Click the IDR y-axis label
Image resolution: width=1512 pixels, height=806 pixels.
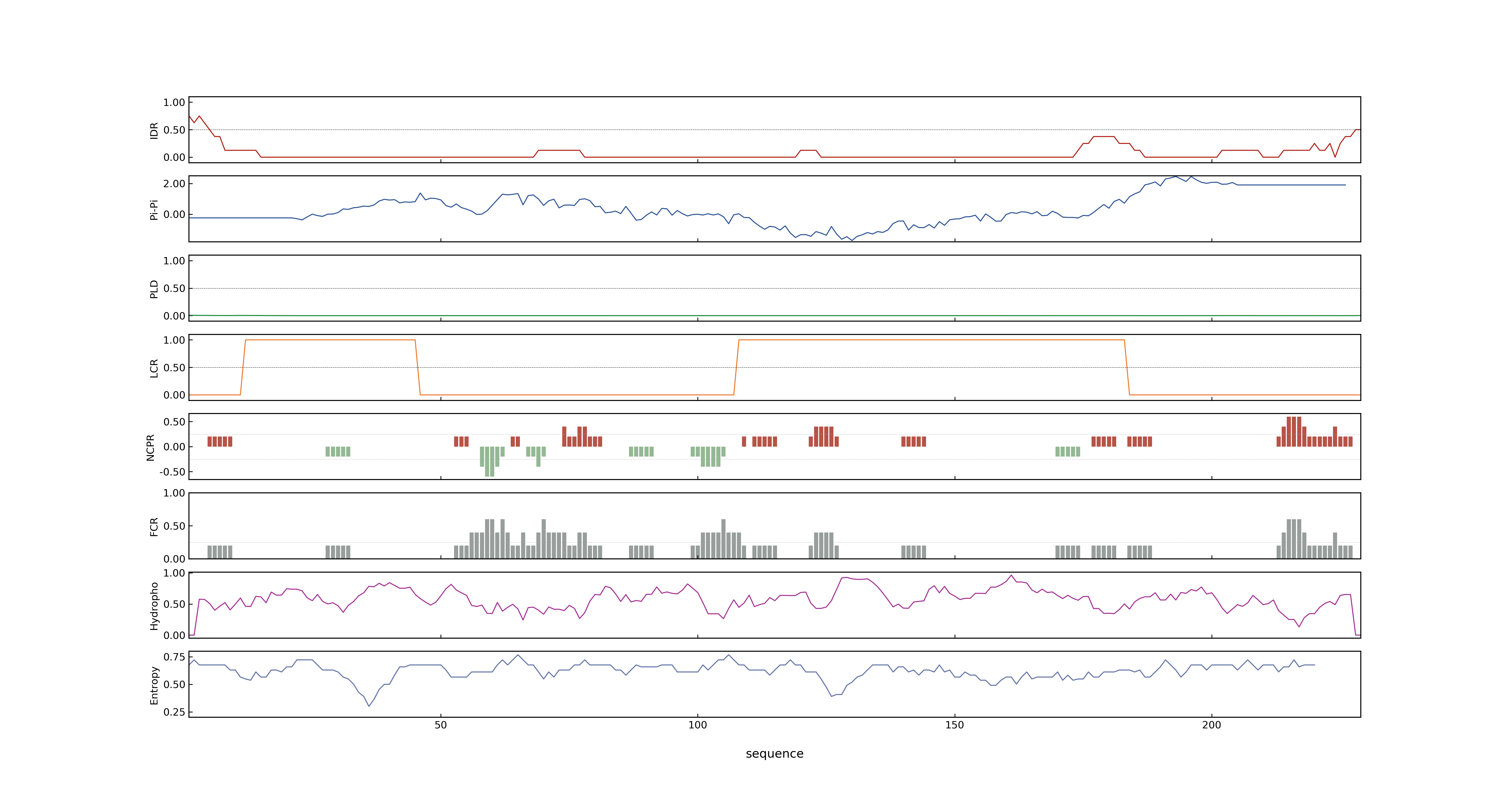pos(154,130)
